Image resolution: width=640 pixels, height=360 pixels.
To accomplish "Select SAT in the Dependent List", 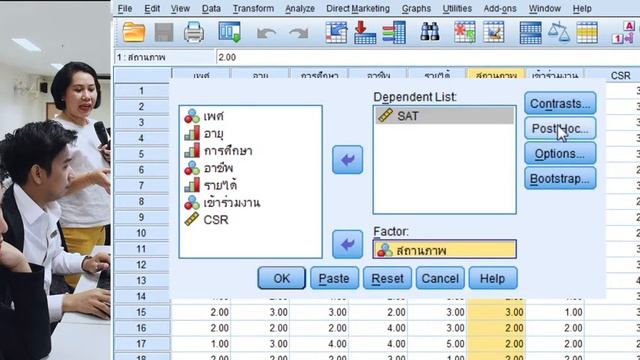I will coord(444,116).
